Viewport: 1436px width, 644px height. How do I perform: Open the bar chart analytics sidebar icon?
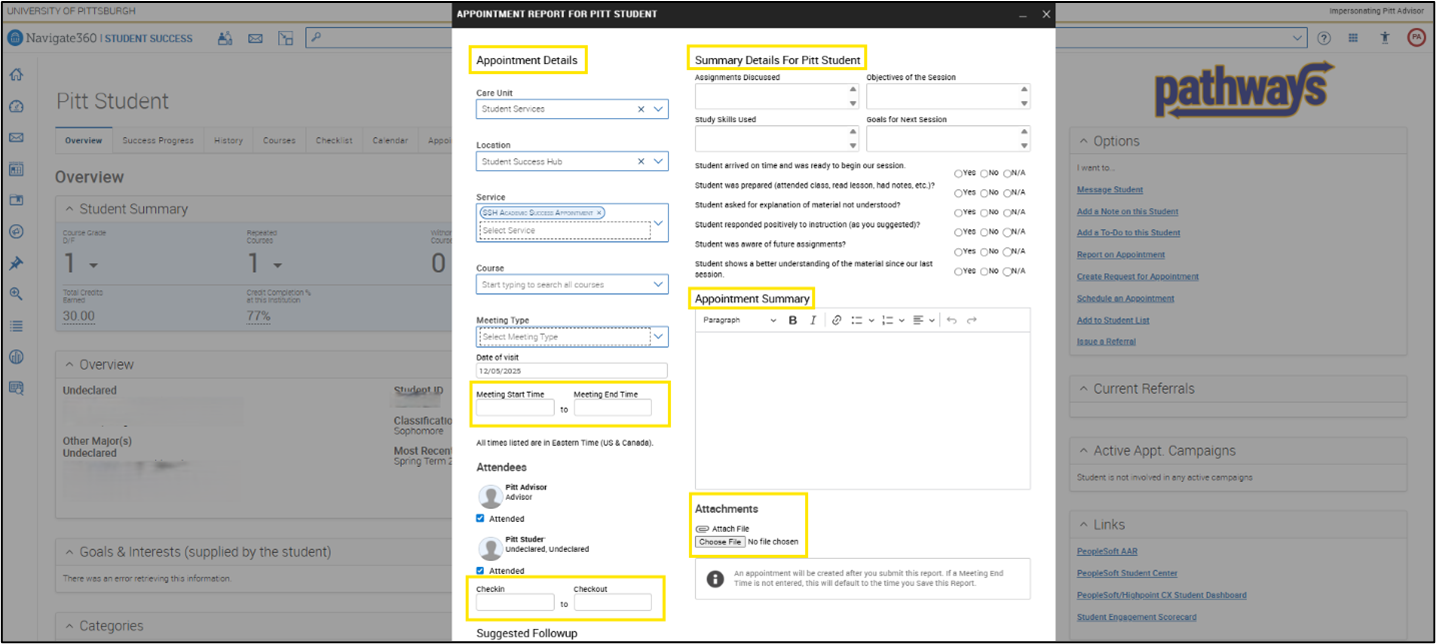coord(16,357)
